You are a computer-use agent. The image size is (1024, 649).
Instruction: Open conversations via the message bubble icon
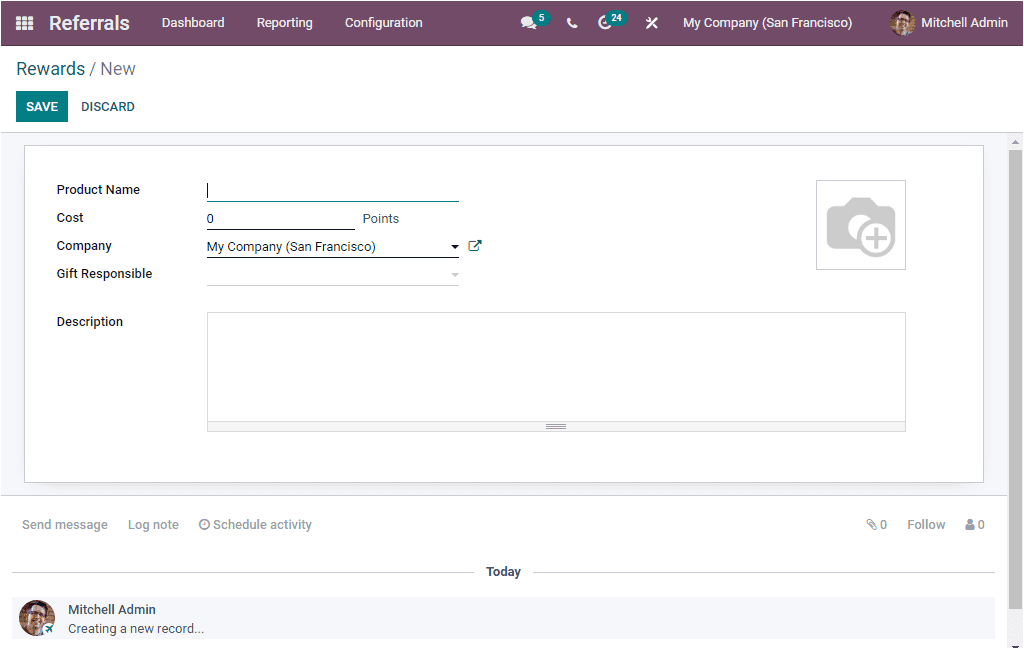528,22
